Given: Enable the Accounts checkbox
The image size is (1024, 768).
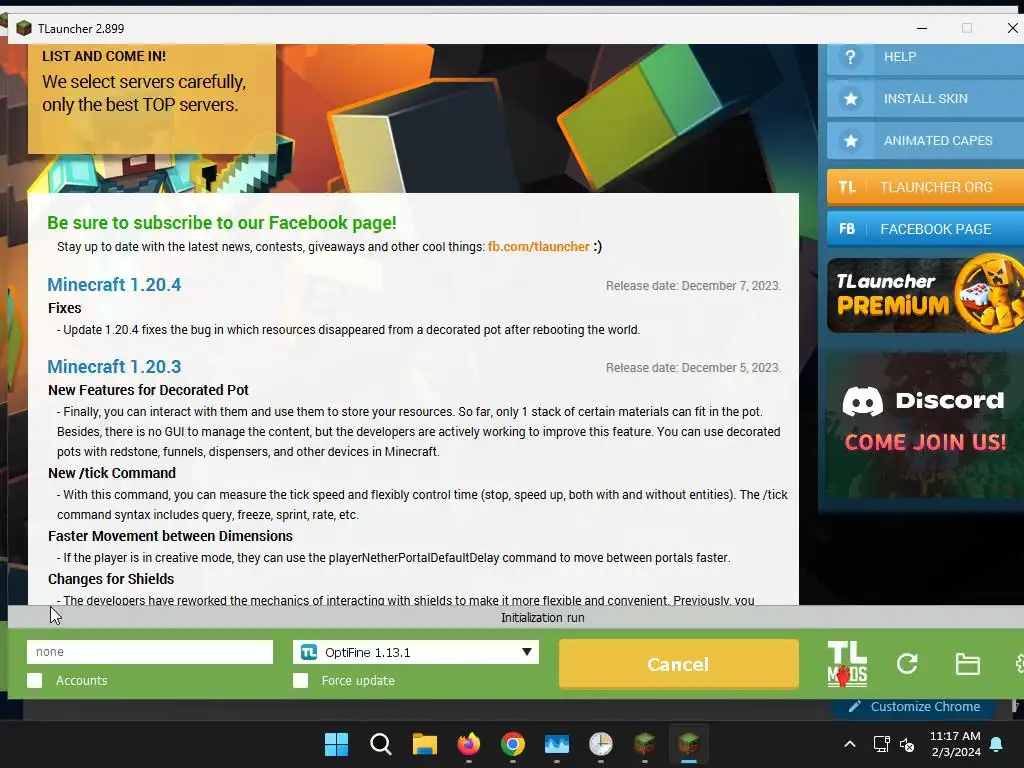Looking at the screenshot, I should tap(35, 680).
